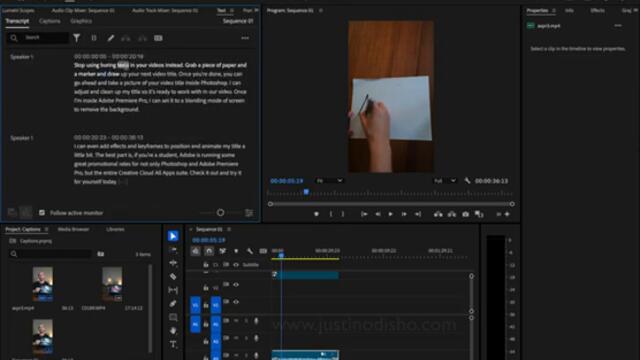Image resolution: width=640 pixels, height=360 pixels.
Task: Open the Libraries tab
Action: click(115, 229)
